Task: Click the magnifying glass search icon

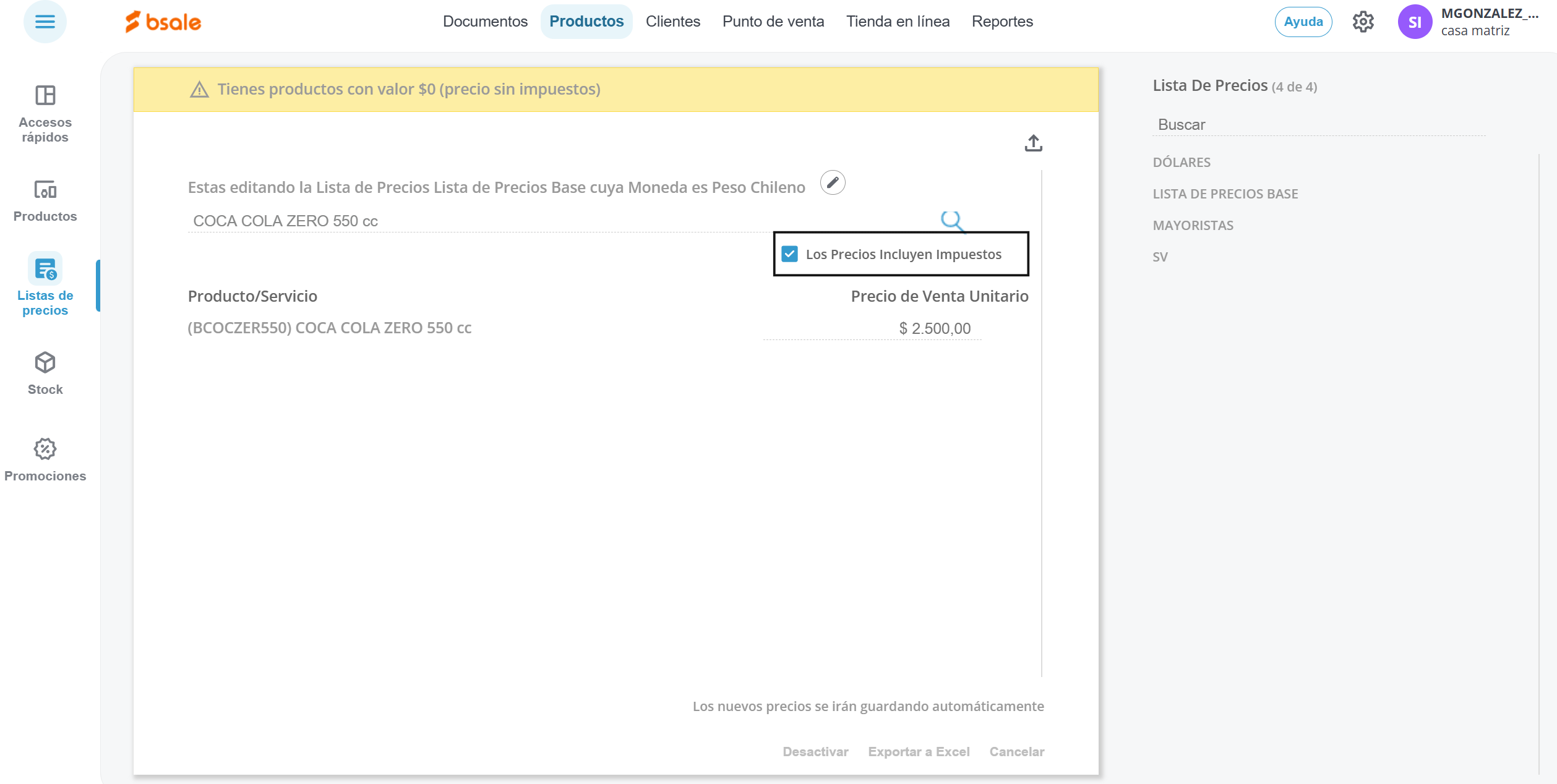Action: 951,220
